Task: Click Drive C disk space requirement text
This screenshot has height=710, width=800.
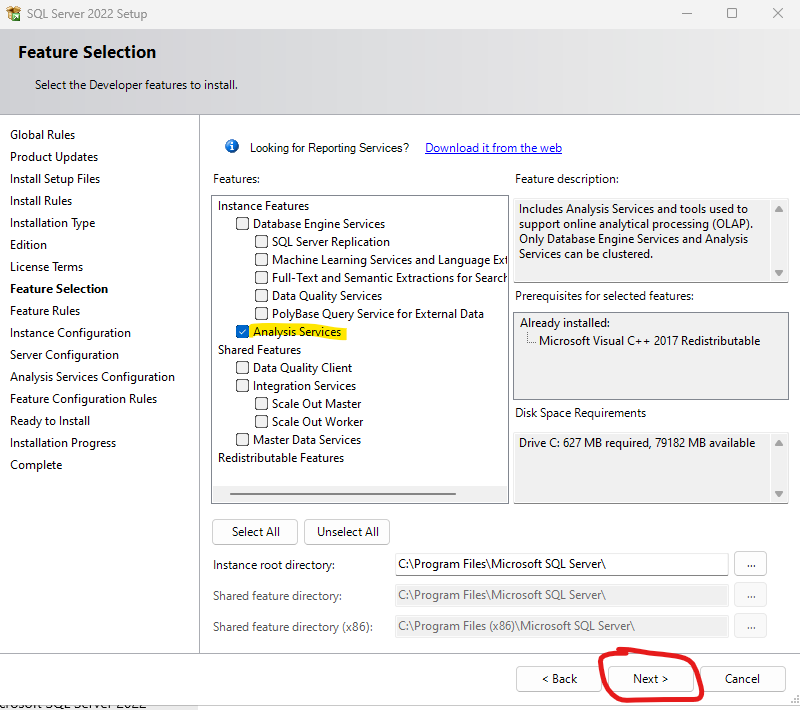Action: click(x=637, y=443)
